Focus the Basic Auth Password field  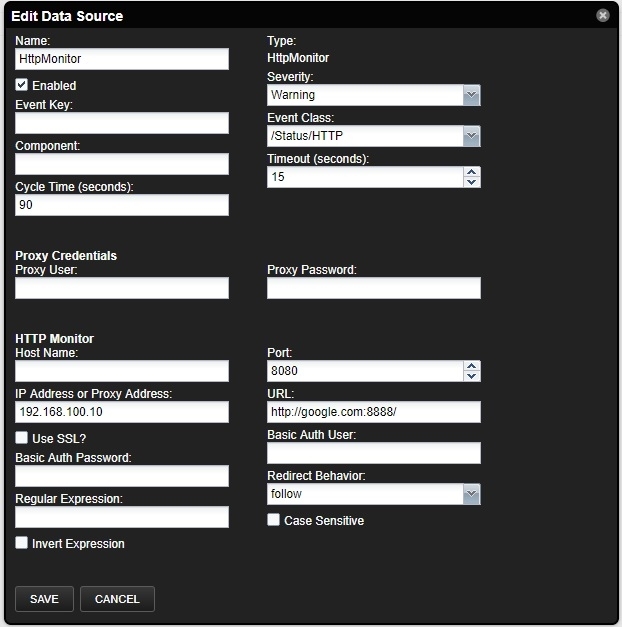(x=122, y=476)
